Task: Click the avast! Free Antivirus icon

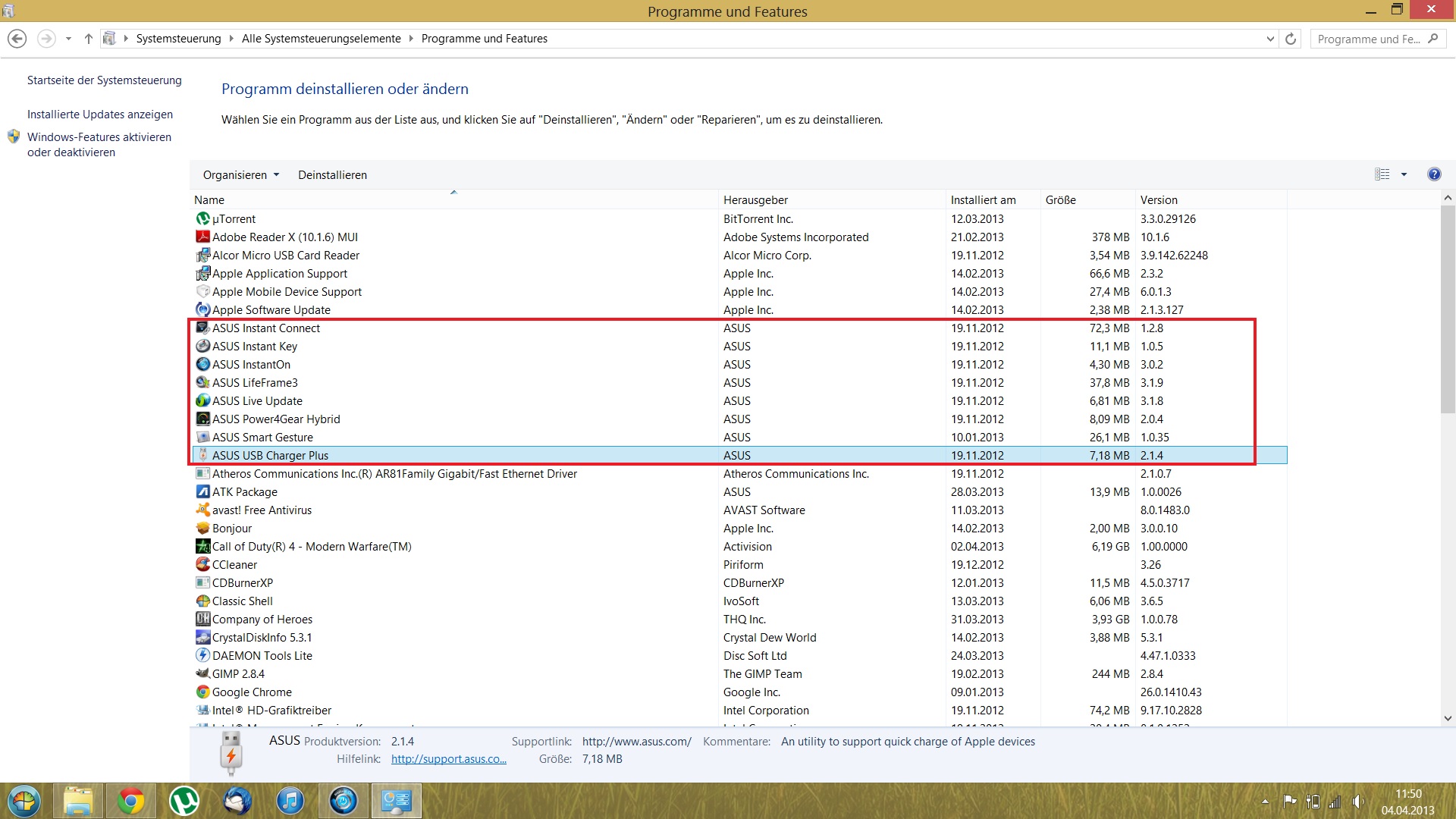Action: (x=202, y=510)
